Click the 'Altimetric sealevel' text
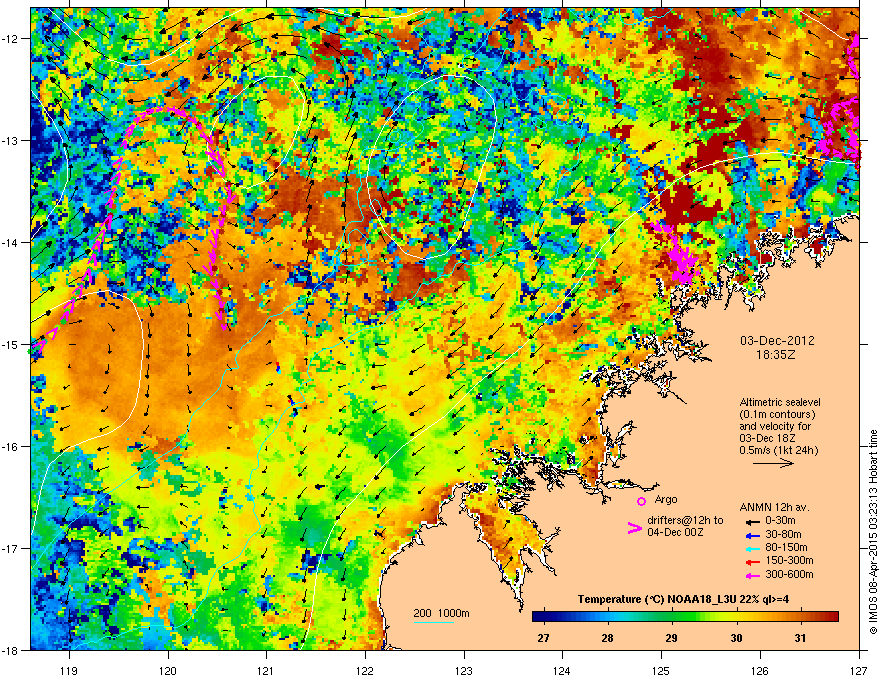This screenshot has width=880, height=680. click(x=780, y=402)
